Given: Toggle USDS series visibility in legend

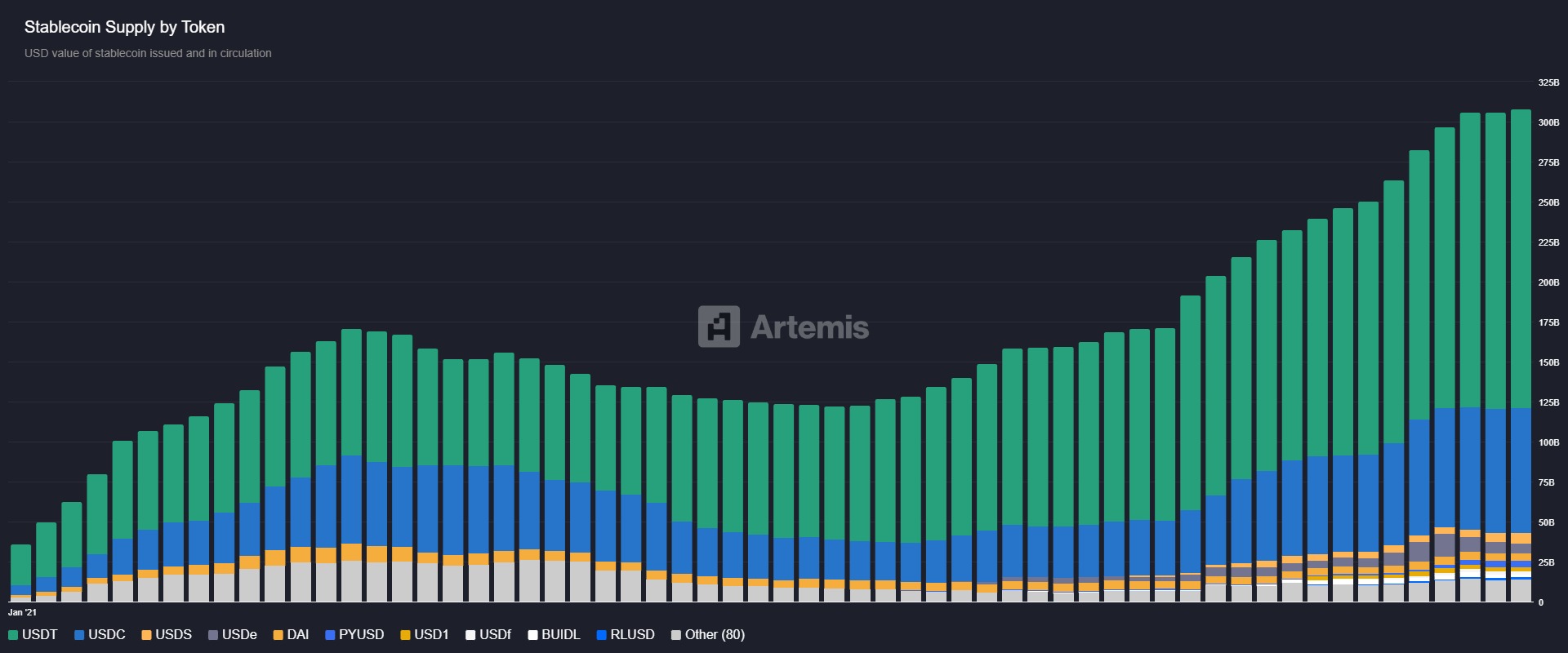Looking at the screenshot, I should click(167, 635).
